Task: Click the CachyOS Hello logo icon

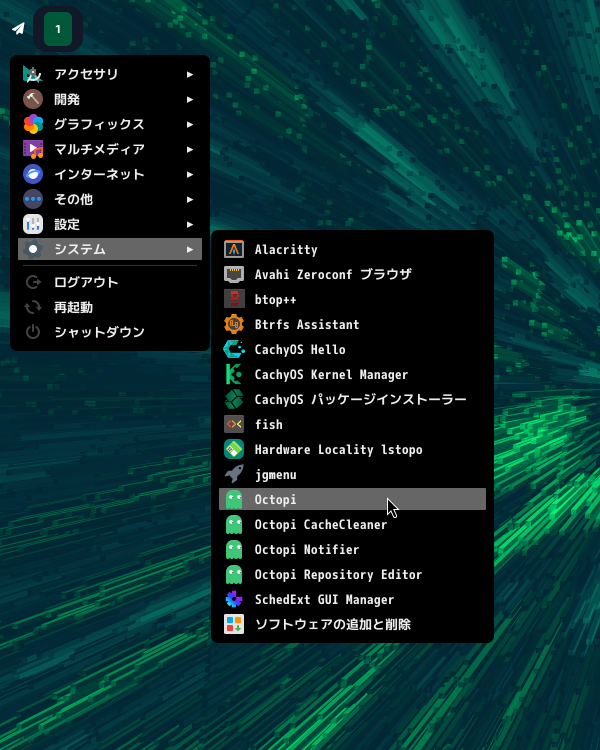Action: pyautogui.click(x=234, y=349)
